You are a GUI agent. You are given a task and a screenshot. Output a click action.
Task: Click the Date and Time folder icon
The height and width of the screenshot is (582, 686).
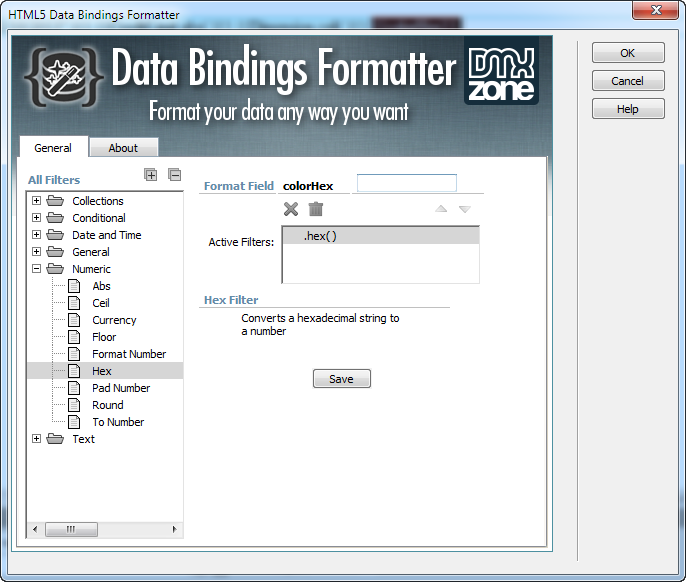[55, 235]
